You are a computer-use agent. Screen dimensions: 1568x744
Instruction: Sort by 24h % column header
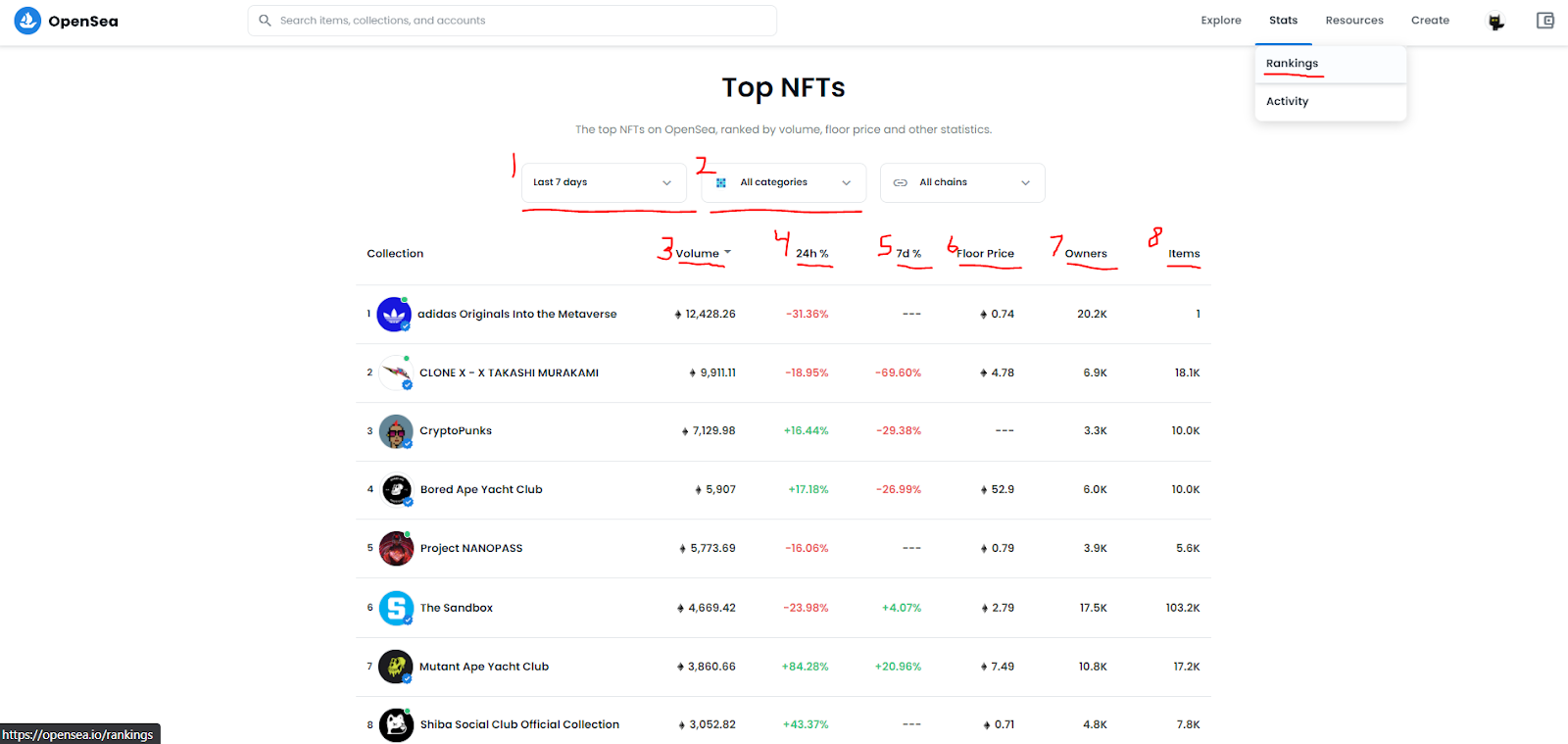click(811, 254)
